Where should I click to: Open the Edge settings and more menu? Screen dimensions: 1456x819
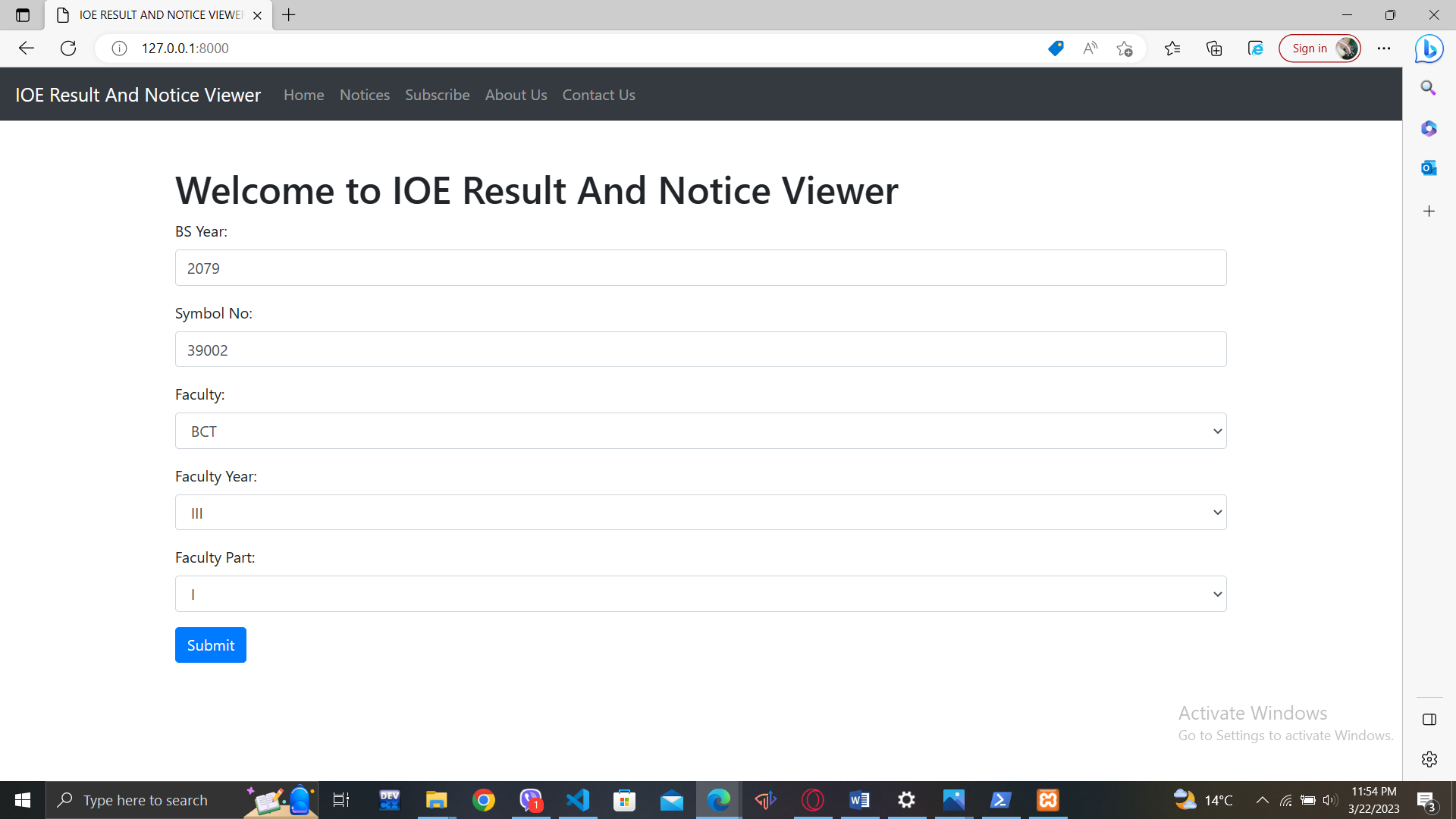click(1384, 49)
